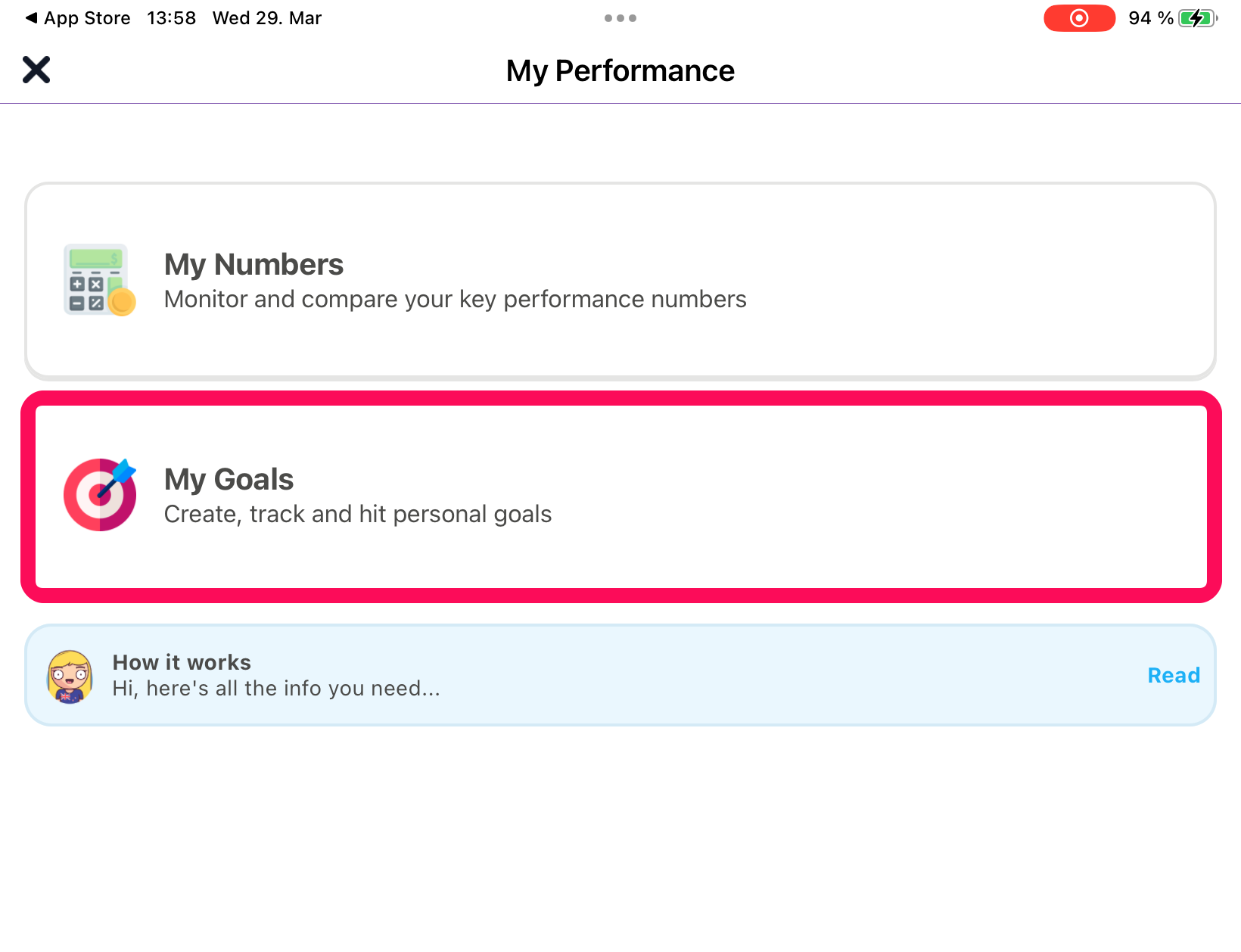Tap the blonde avatar in How it works
Viewport: 1241px width, 952px height.
point(70,677)
